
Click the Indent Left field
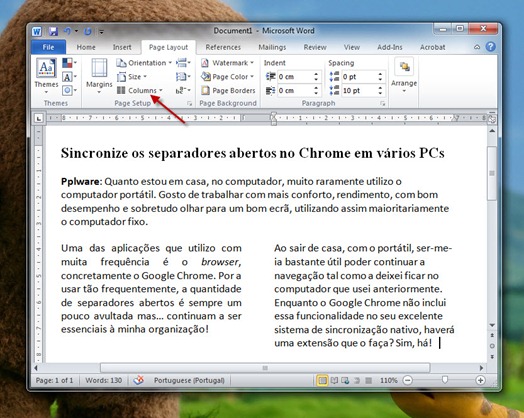(x=295, y=77)
